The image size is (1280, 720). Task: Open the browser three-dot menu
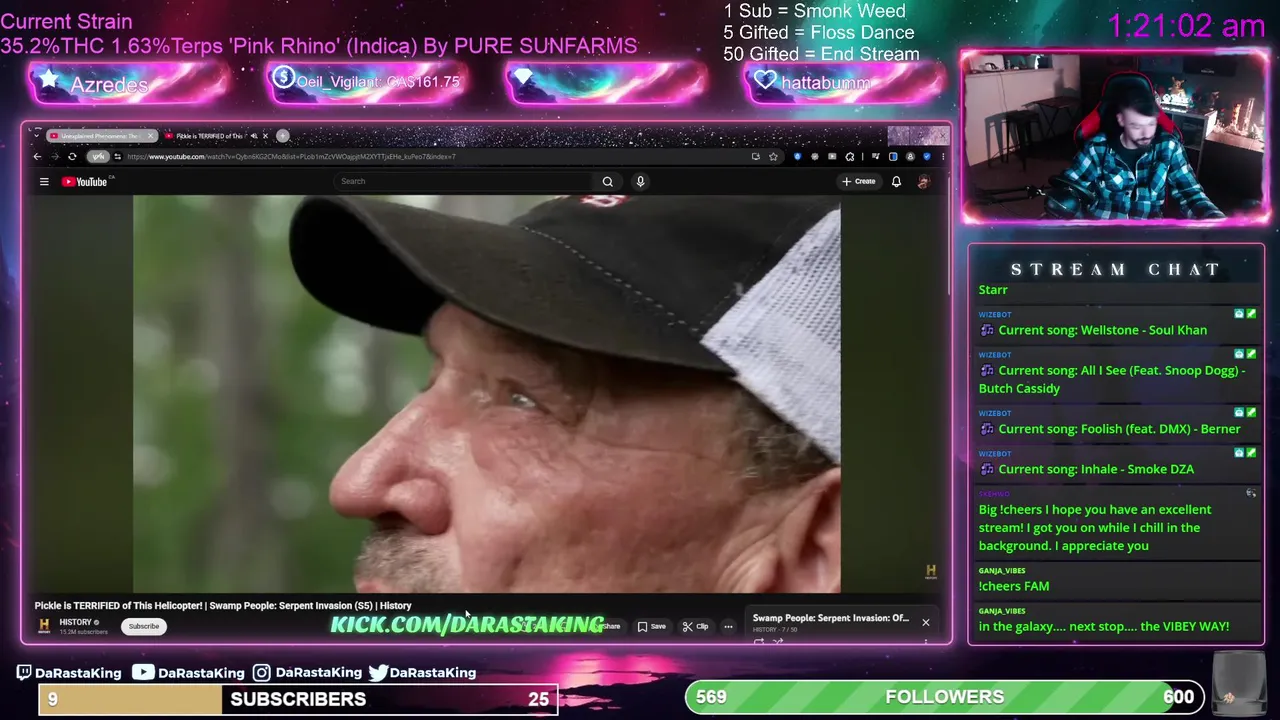pyautogui.click(x=943, y=156)
